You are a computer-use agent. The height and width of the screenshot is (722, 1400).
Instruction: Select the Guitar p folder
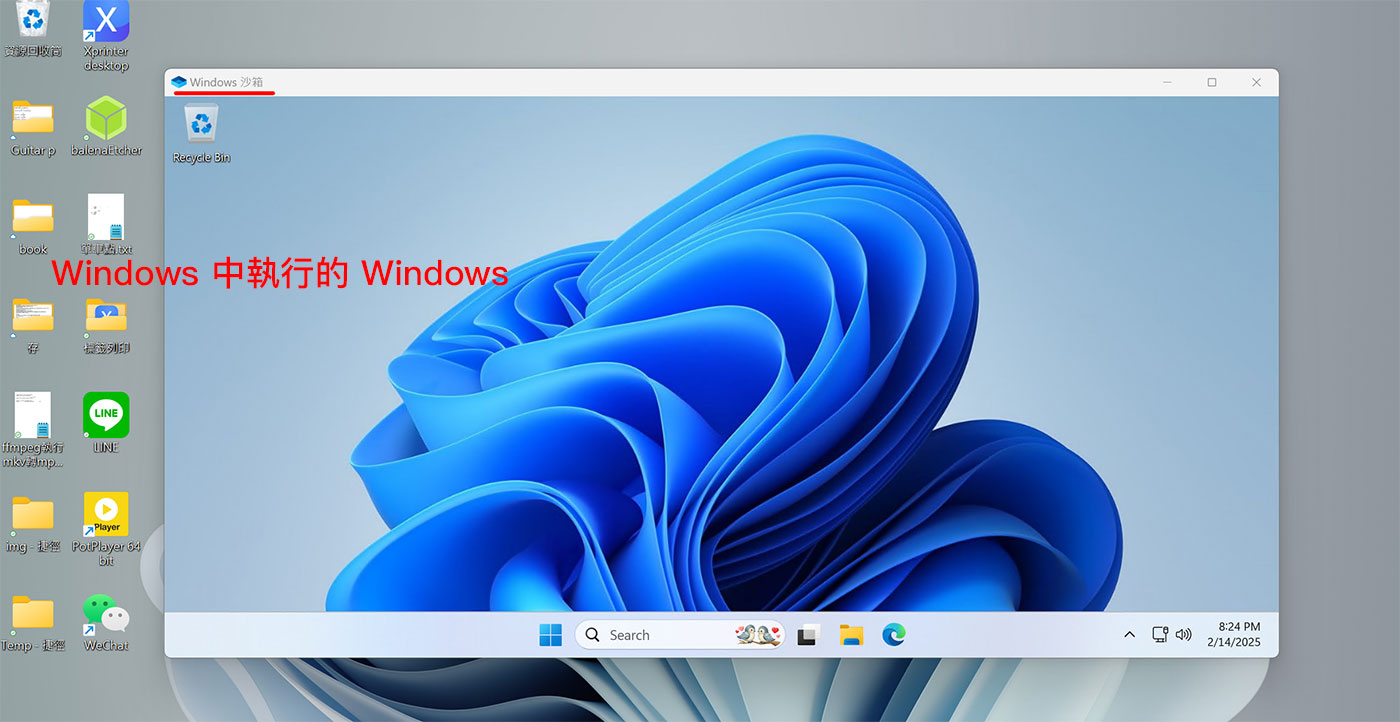(33, 127)
